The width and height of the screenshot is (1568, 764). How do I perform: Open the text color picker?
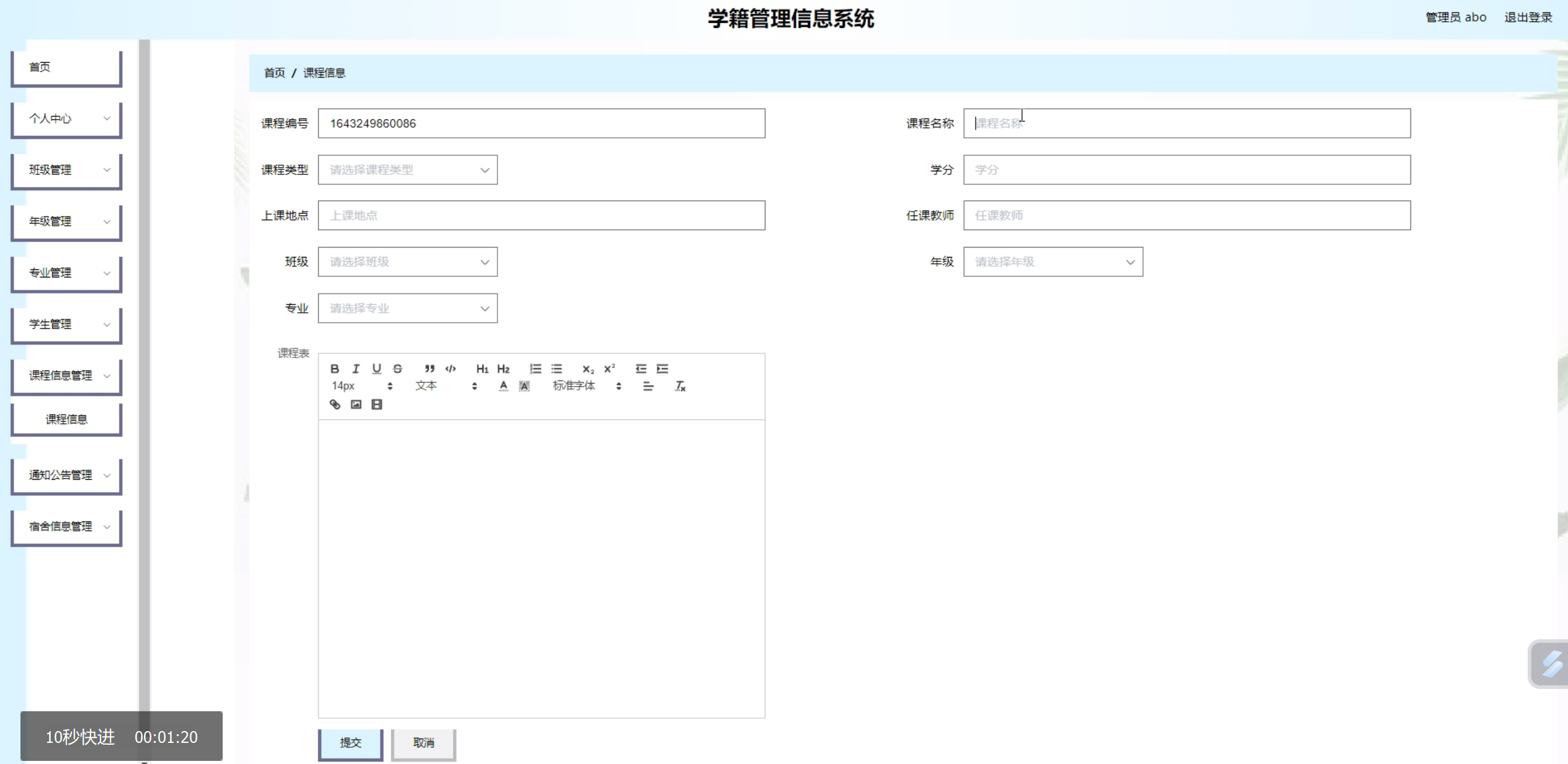coord(503,386)
